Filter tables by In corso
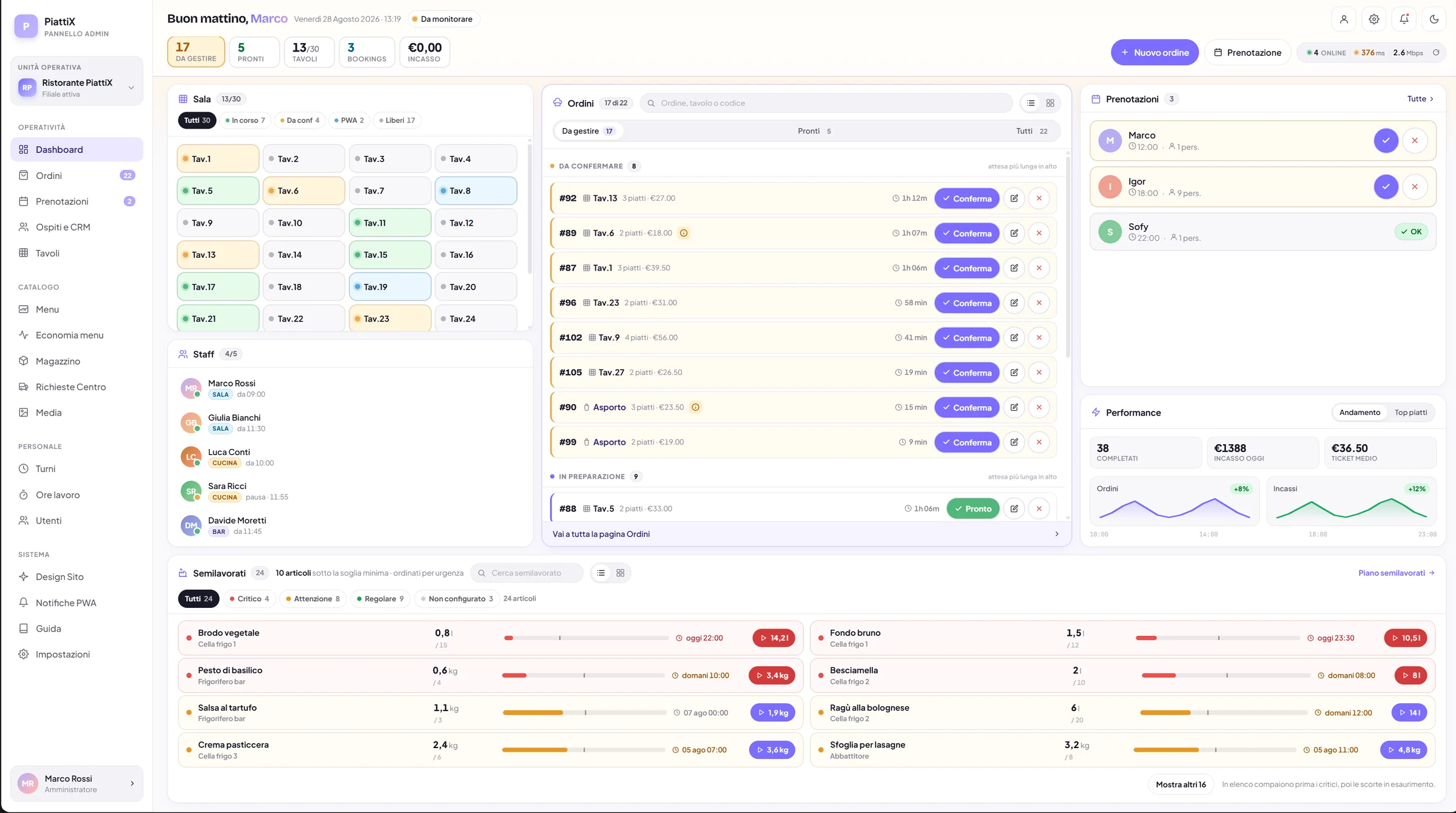 point(245,120)
